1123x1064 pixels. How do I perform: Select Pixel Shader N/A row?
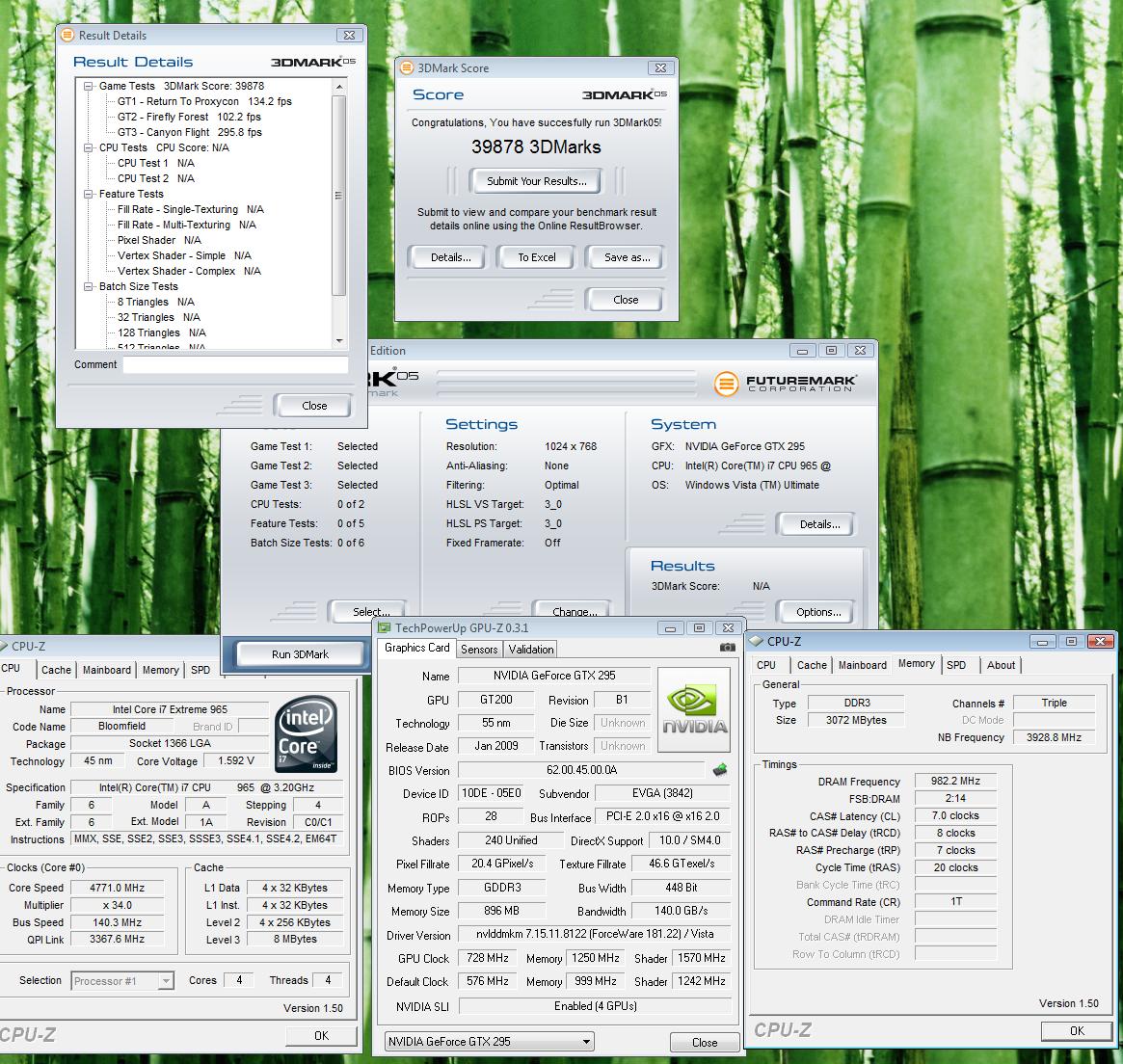point(159,241)
